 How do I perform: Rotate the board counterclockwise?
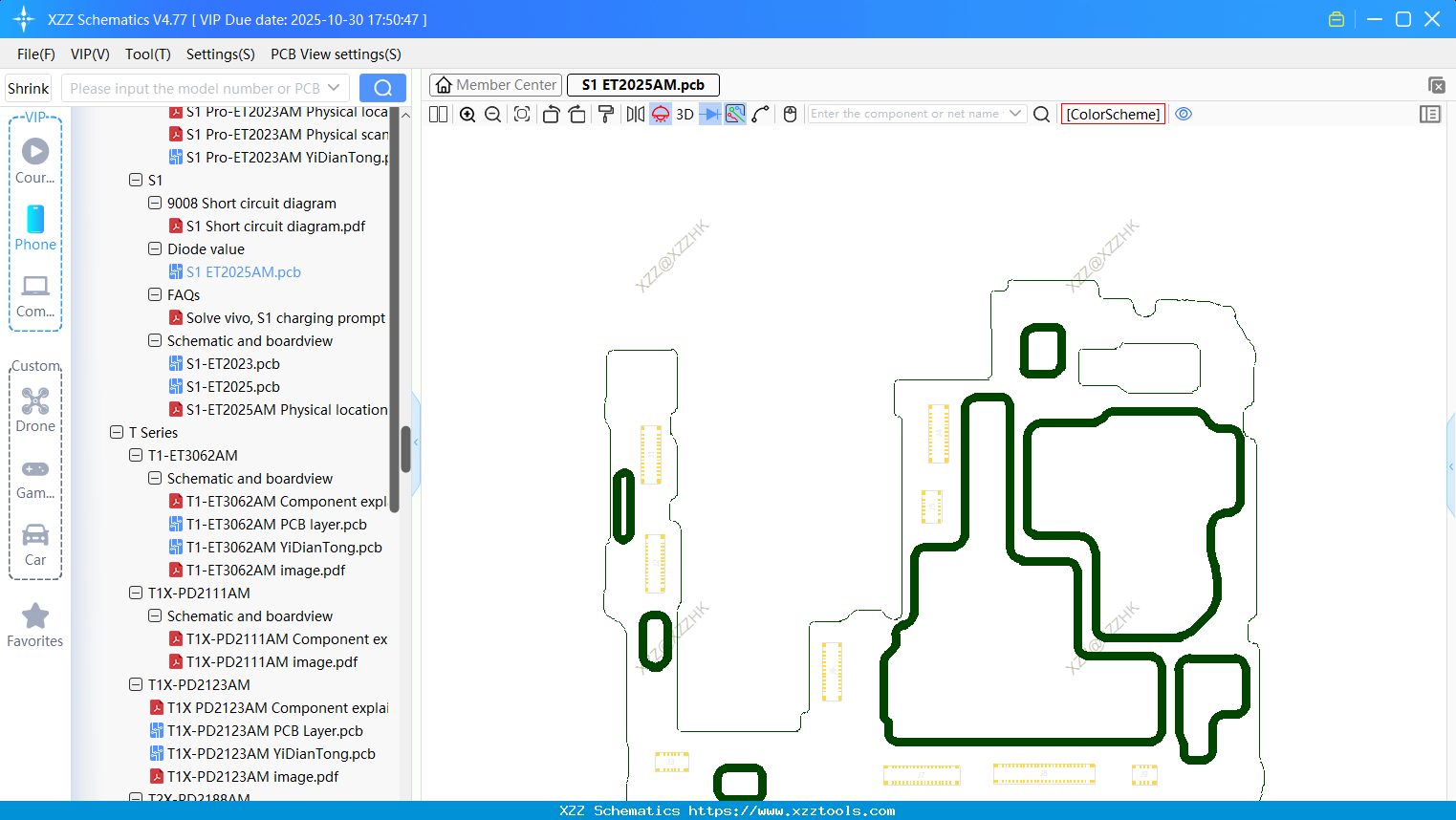click(551, 114)
